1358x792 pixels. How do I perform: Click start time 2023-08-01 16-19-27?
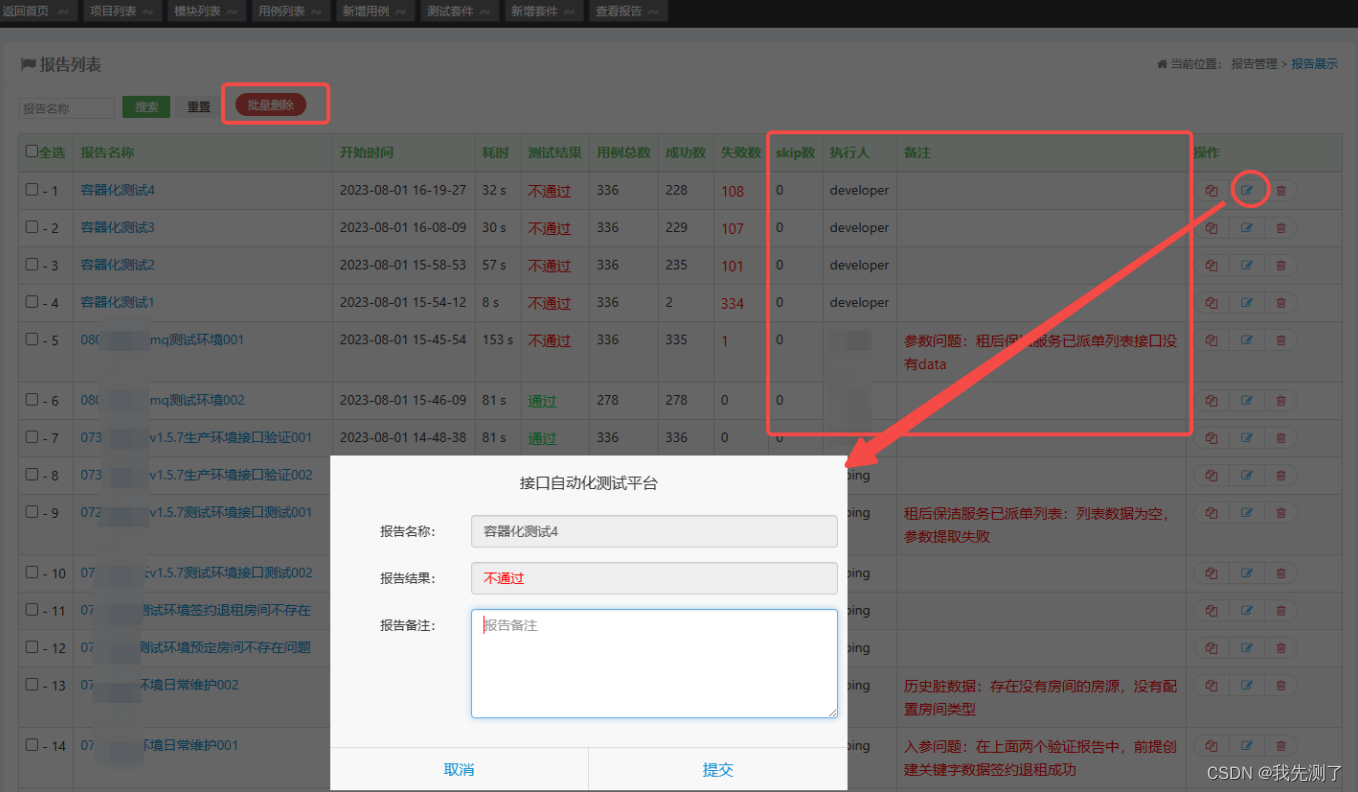click(403, 190)
